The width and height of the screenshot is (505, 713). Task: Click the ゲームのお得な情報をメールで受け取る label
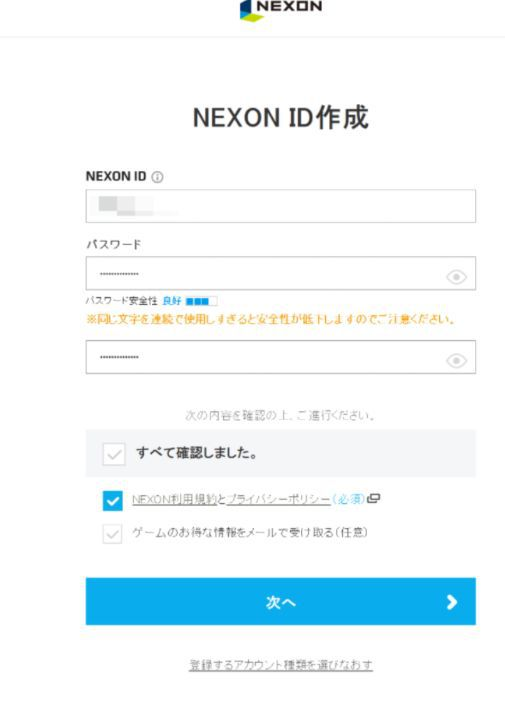pyautogui.click(x=250, y=532)
